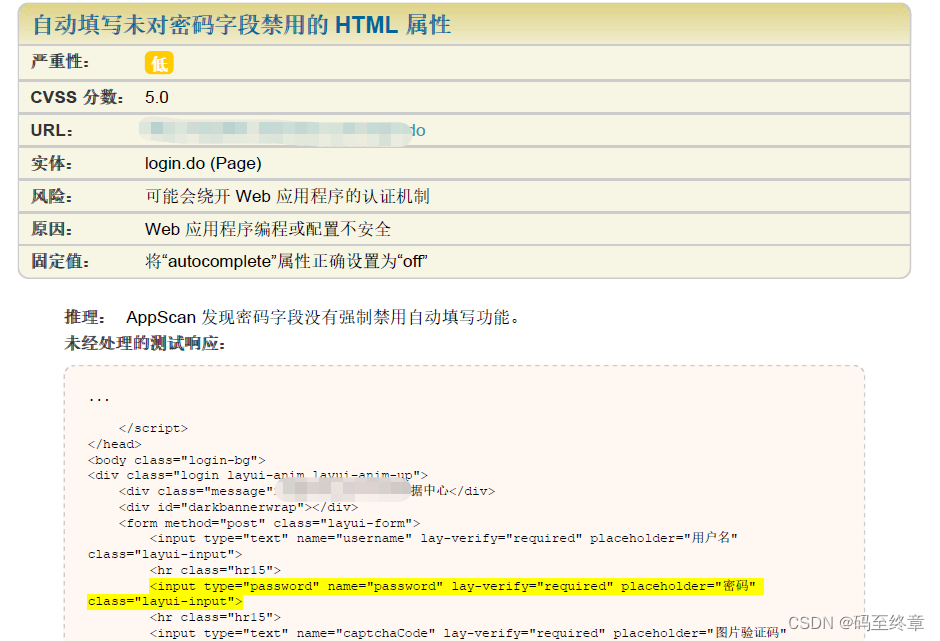Image resolution: width=940 pixels, height=641 pixels.
Task: Open the blurred URL link ending in 'do'
Action: coord(282,131)
